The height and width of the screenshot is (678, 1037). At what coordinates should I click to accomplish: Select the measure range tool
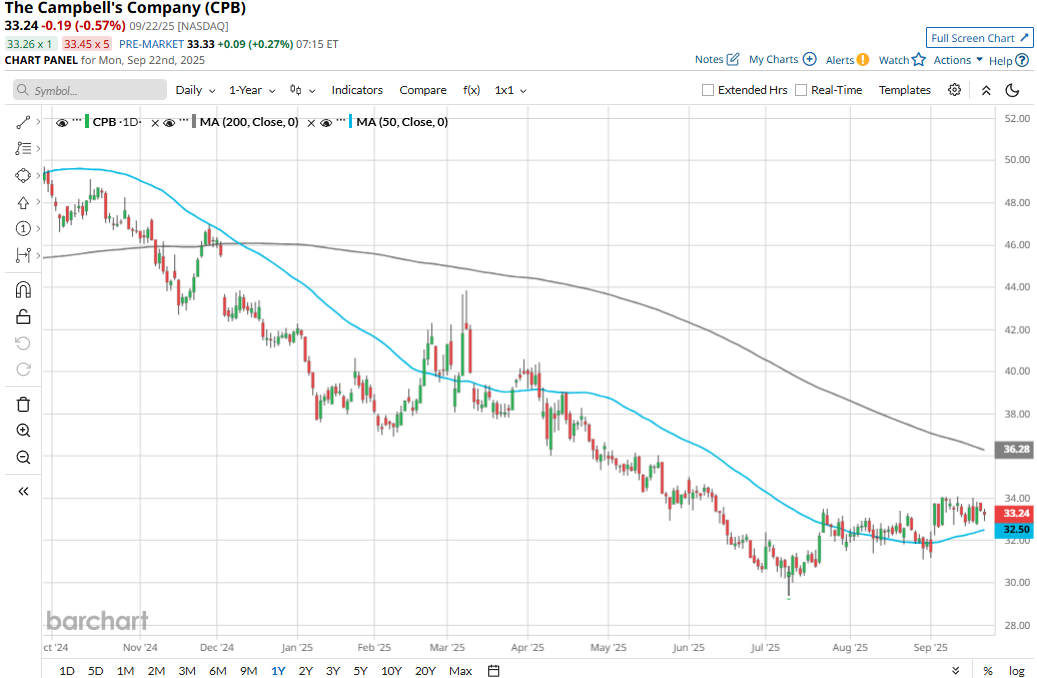[22, 255]
